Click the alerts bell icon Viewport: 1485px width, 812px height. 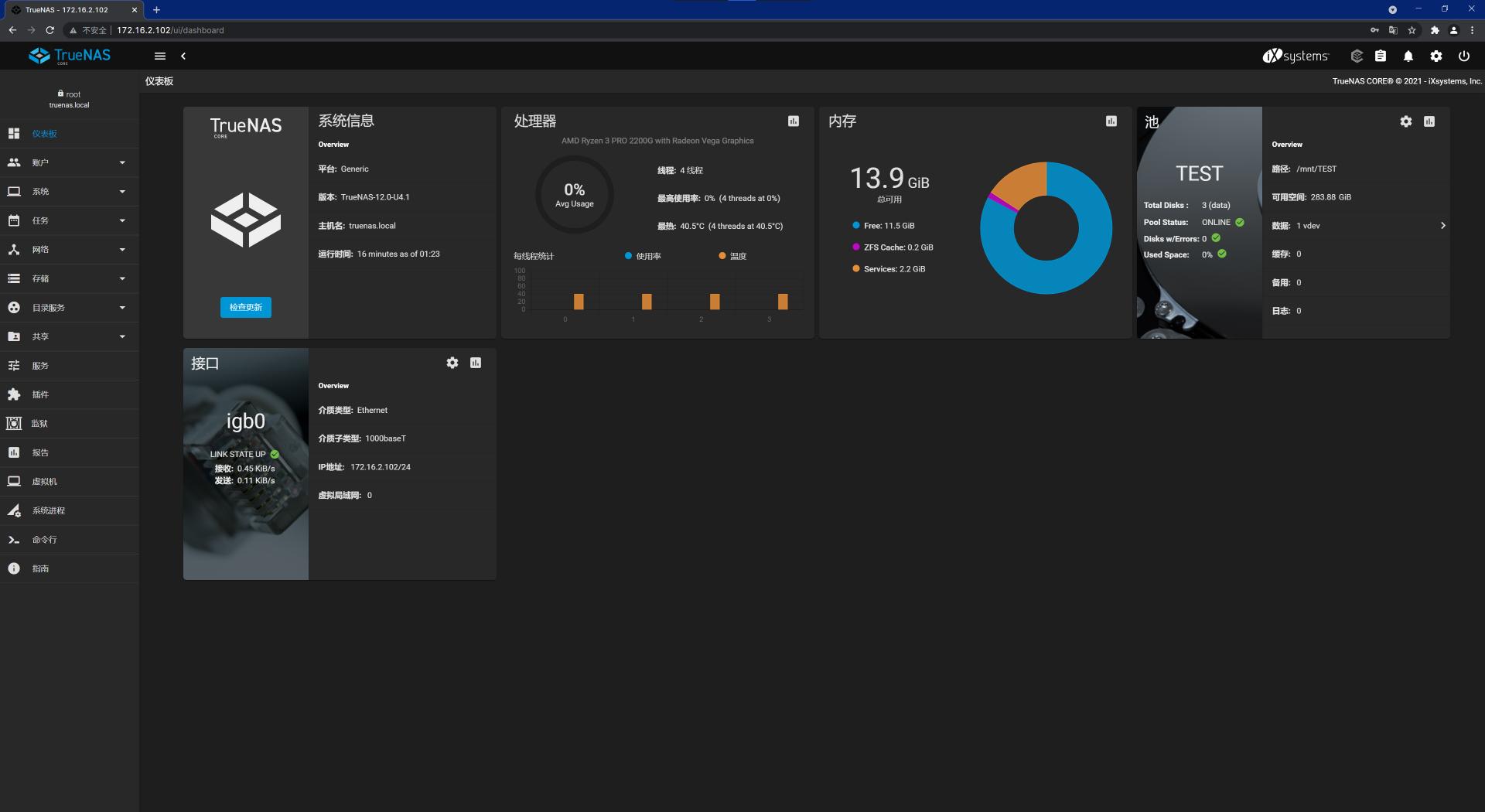tap(1408, 56)
